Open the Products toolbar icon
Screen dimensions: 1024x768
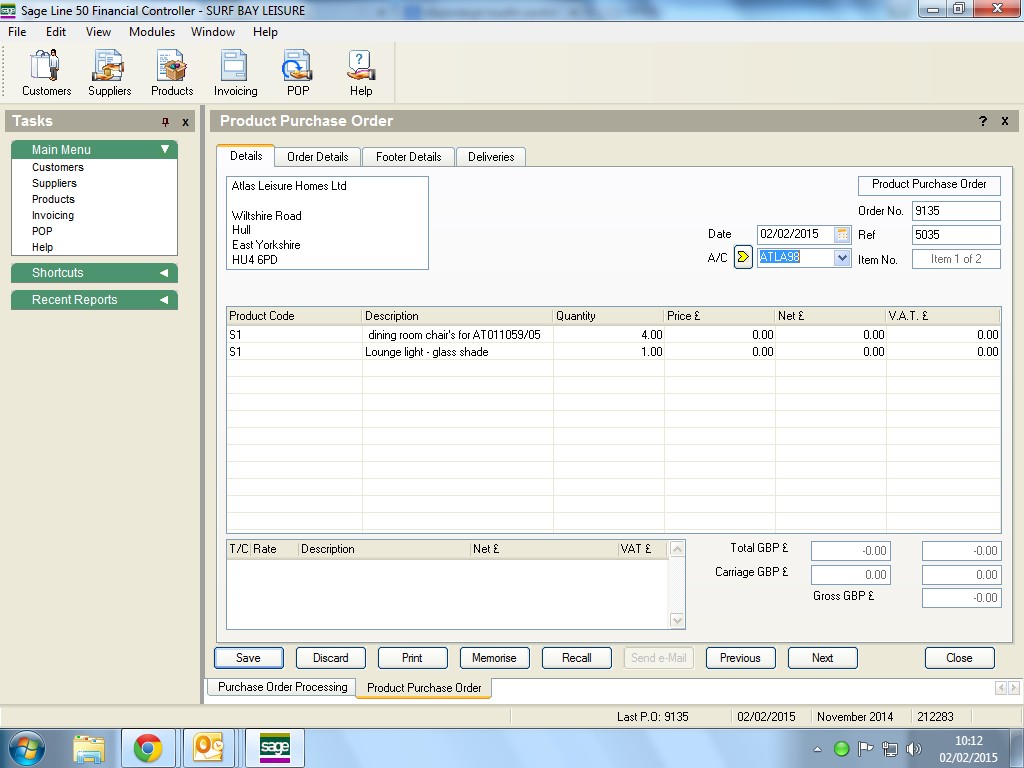point(172,73)
